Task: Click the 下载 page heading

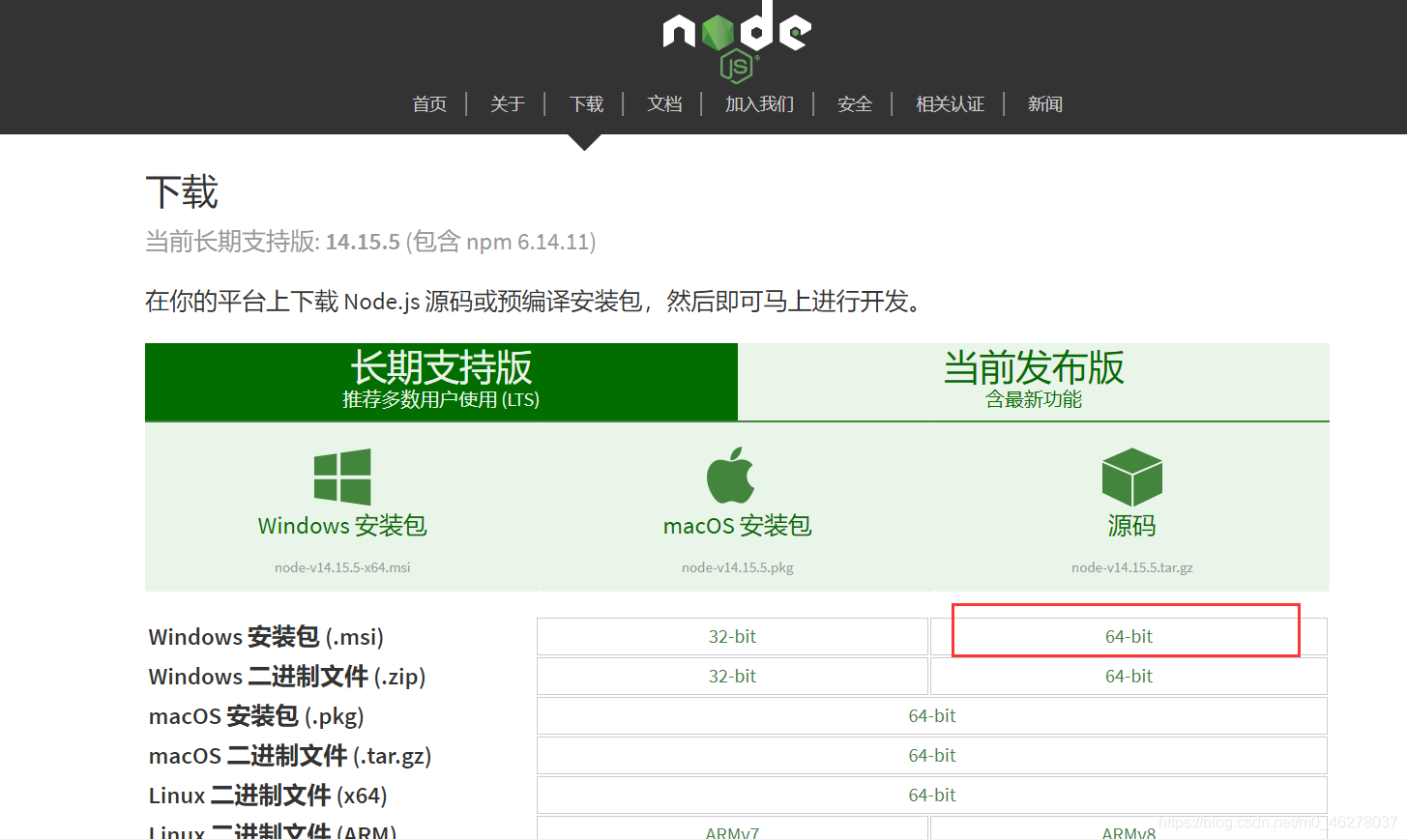Action: click(x=182, y=191)
